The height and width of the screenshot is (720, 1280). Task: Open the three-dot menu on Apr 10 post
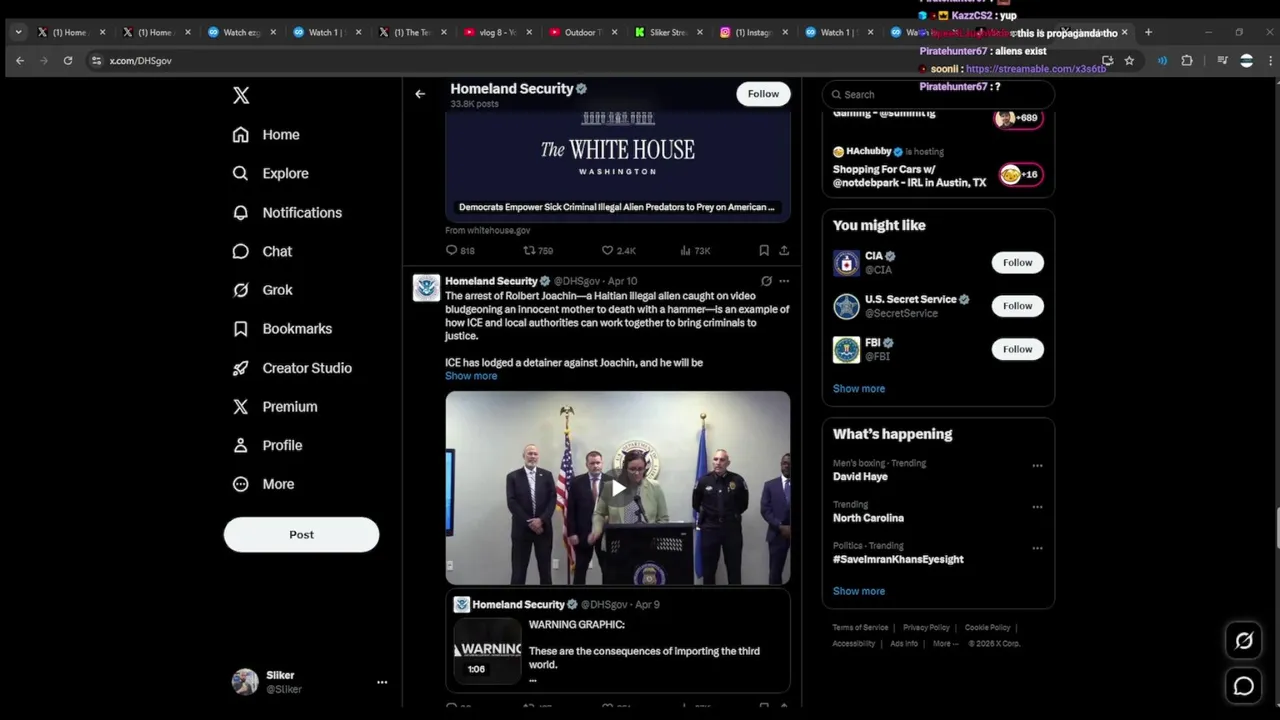pos(784,281)
